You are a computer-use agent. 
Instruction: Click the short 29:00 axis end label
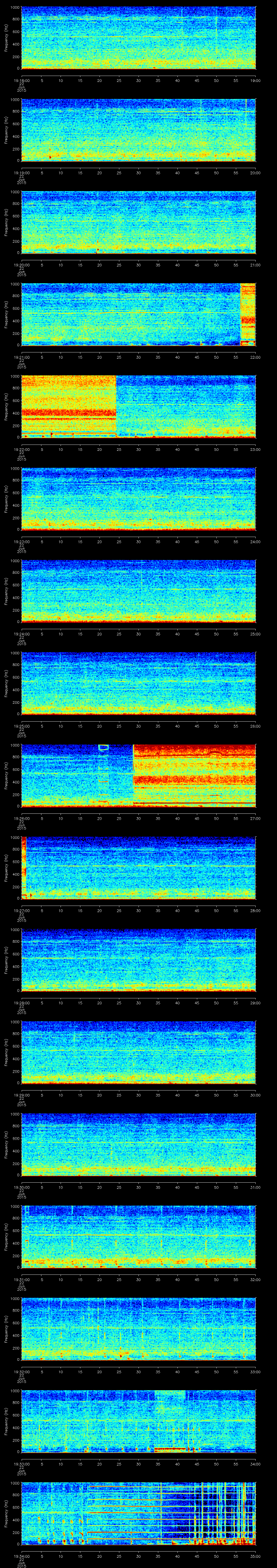click(255, 1003)
